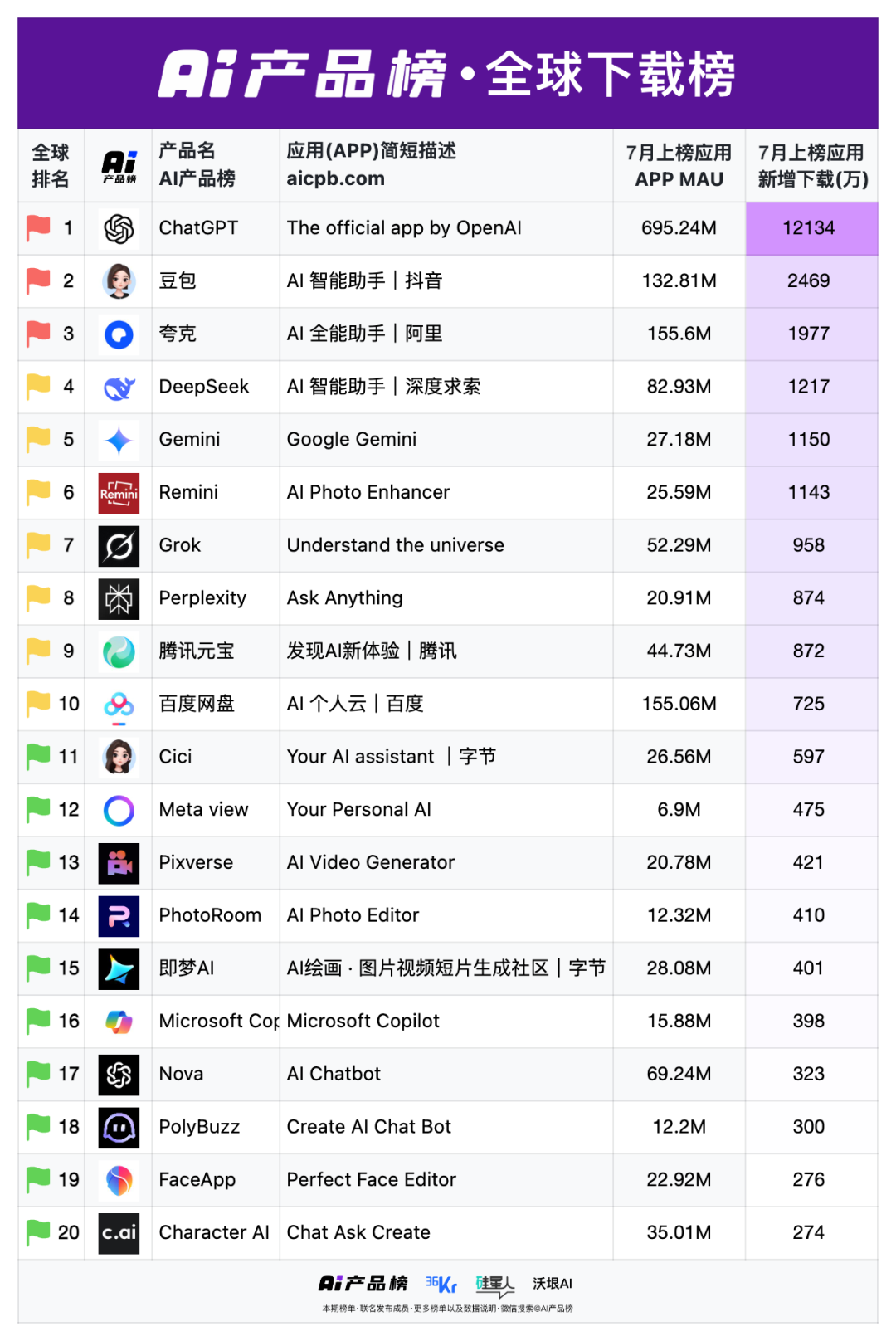Click the Perplexity app icon
Image resolution: width=896 pixels, height=1341 pixels.
click(119, 598)
